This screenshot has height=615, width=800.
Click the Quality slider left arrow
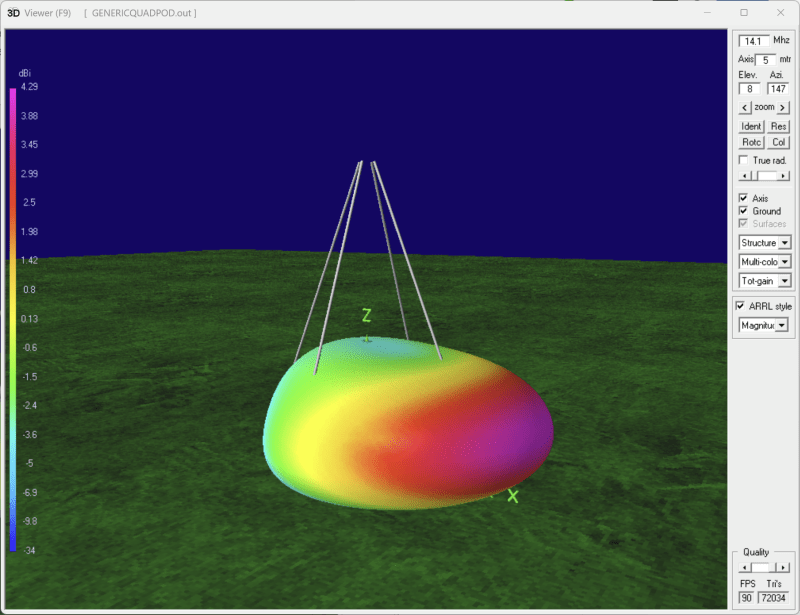743,567
